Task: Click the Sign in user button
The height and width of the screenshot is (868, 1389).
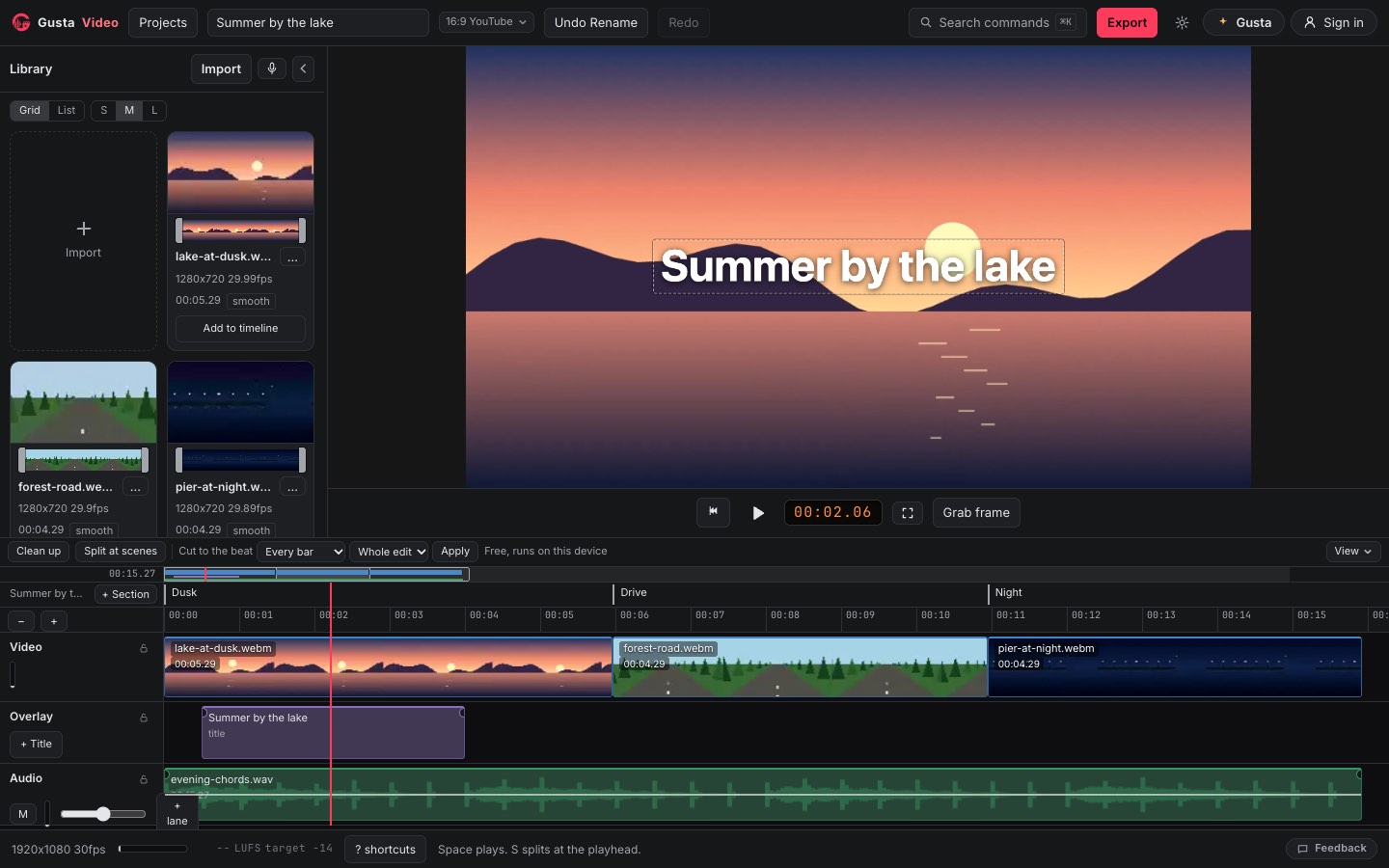Action: [x=1333, y=22]
